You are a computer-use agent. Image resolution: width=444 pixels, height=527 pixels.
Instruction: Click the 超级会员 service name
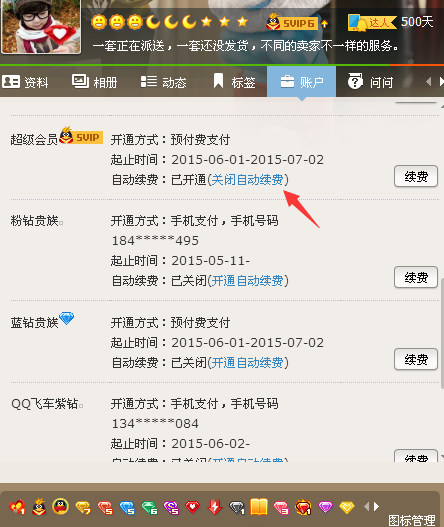34,139
